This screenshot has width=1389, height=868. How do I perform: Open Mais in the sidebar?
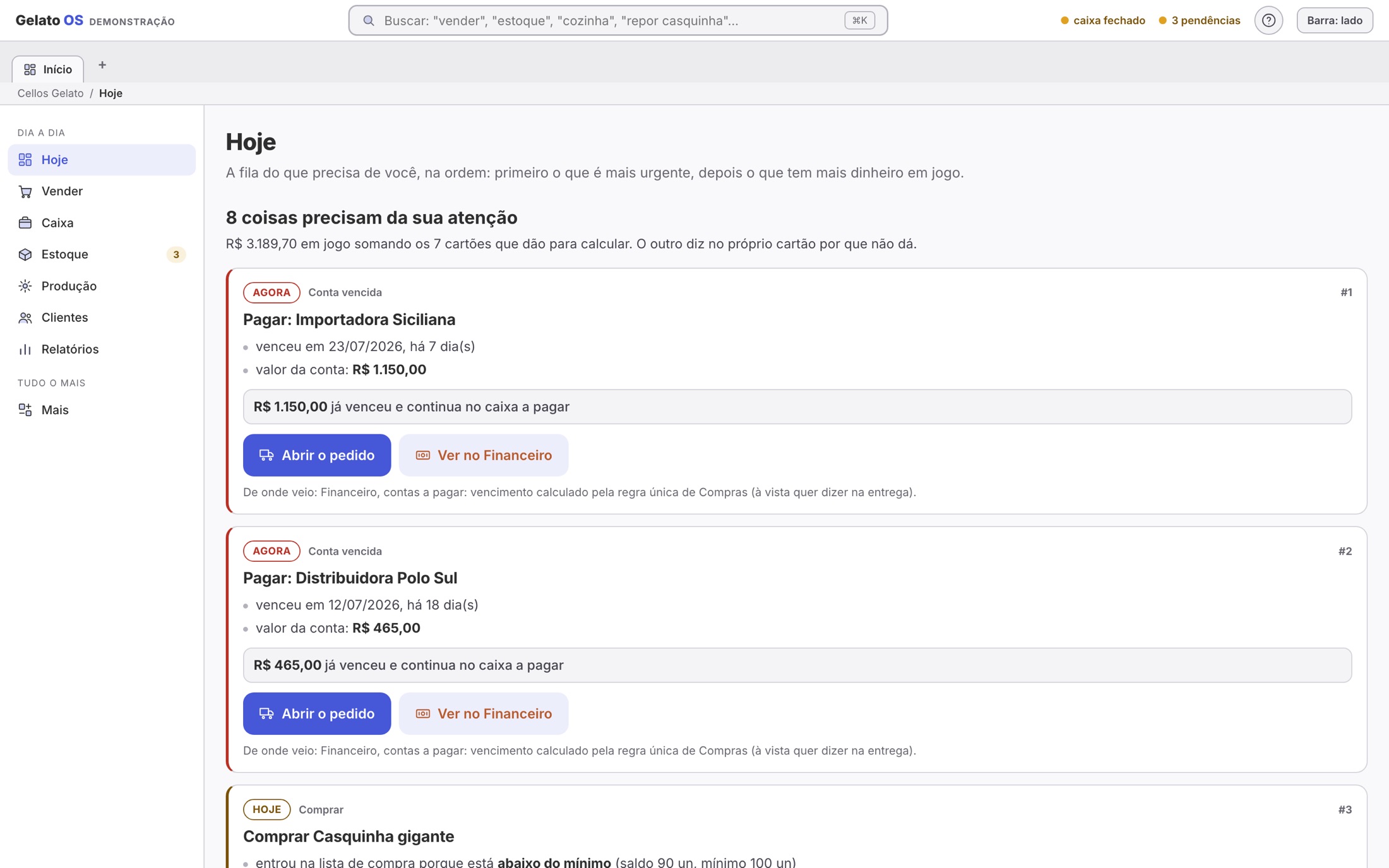(x=102, y=410)
